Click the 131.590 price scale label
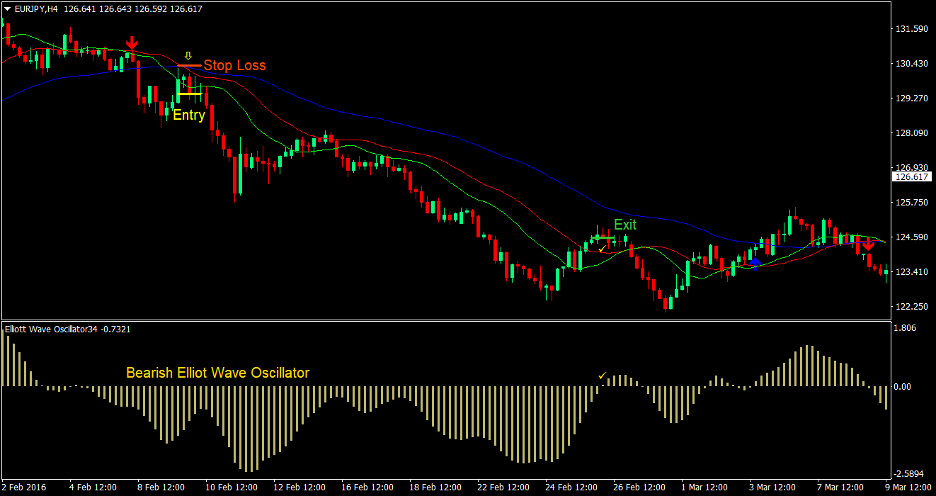 pos(912,29)
